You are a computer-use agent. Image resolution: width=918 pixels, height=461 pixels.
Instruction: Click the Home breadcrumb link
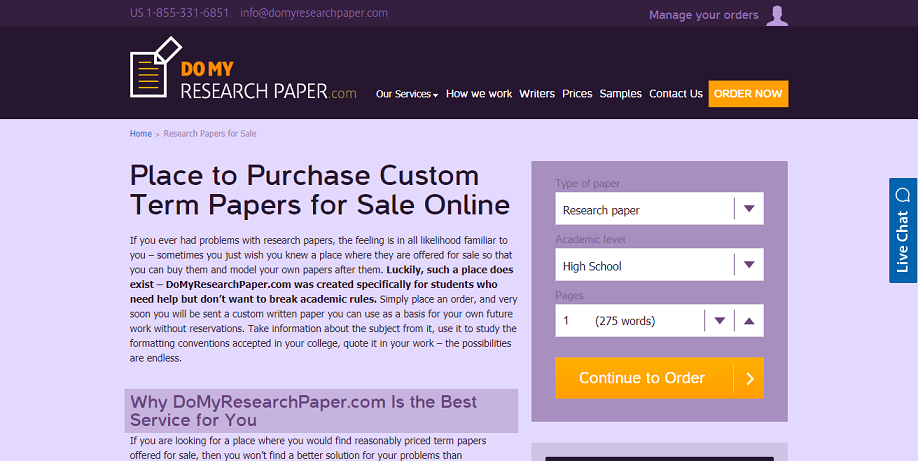[141, 134]
